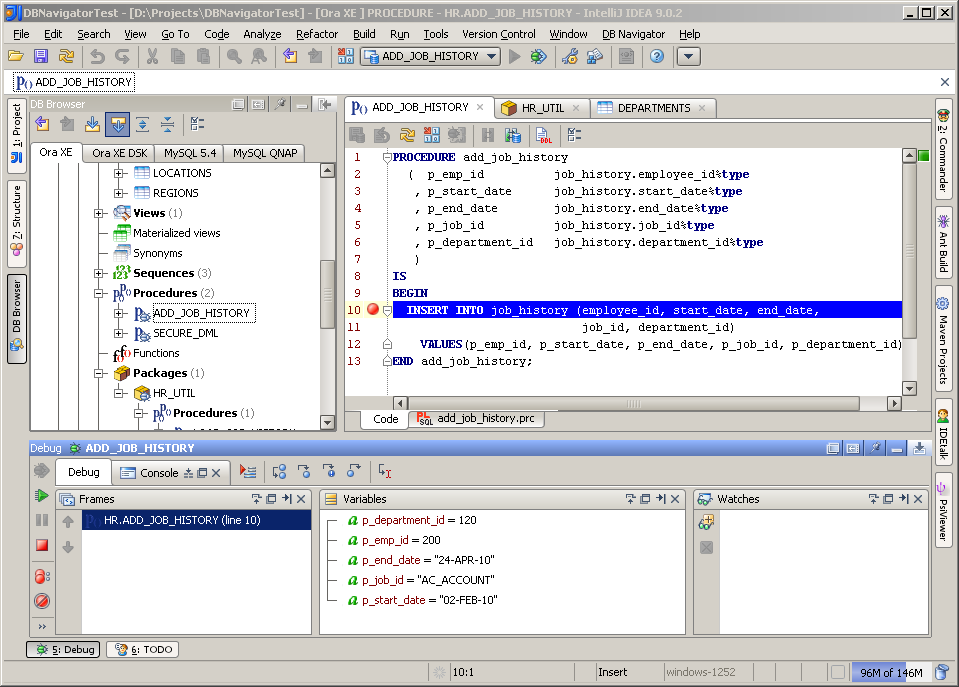
Task: Click the View Breakpoints icon
Action: tap(42, 576)
